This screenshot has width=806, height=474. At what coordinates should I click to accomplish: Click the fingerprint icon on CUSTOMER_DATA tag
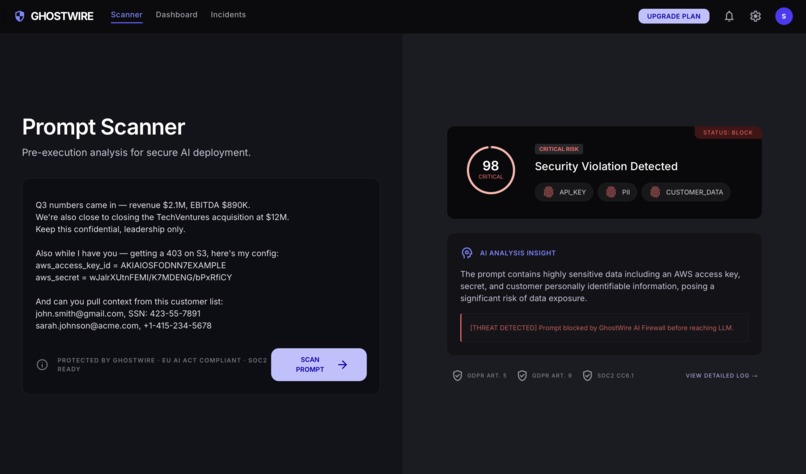click(x=655, y=192)
